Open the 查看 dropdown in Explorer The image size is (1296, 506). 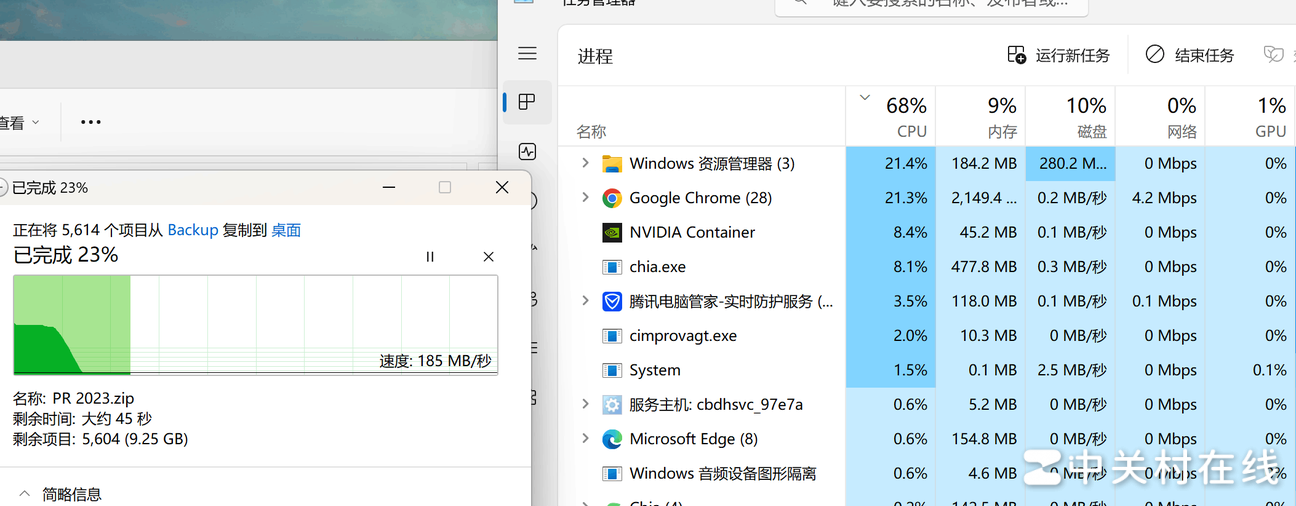[x=20, y=122]
